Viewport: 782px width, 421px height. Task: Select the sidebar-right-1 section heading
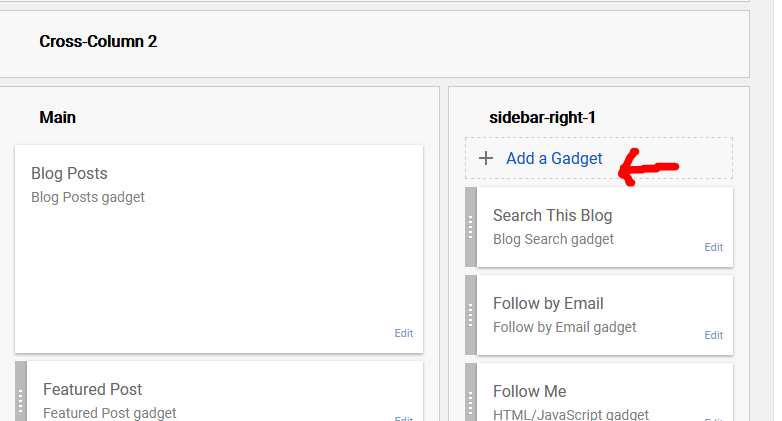pyautogui.click(x=542, y=117)
